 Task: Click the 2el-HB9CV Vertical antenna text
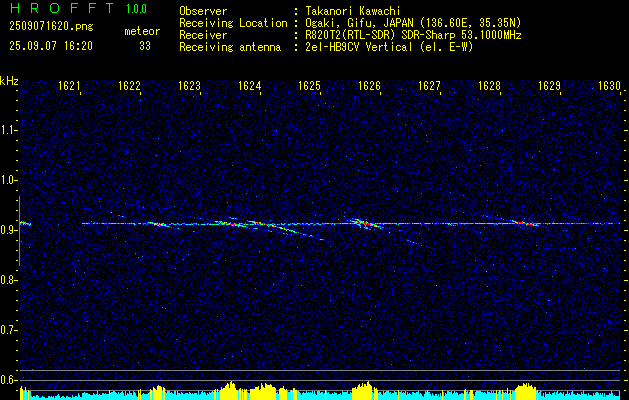(389, 47)
